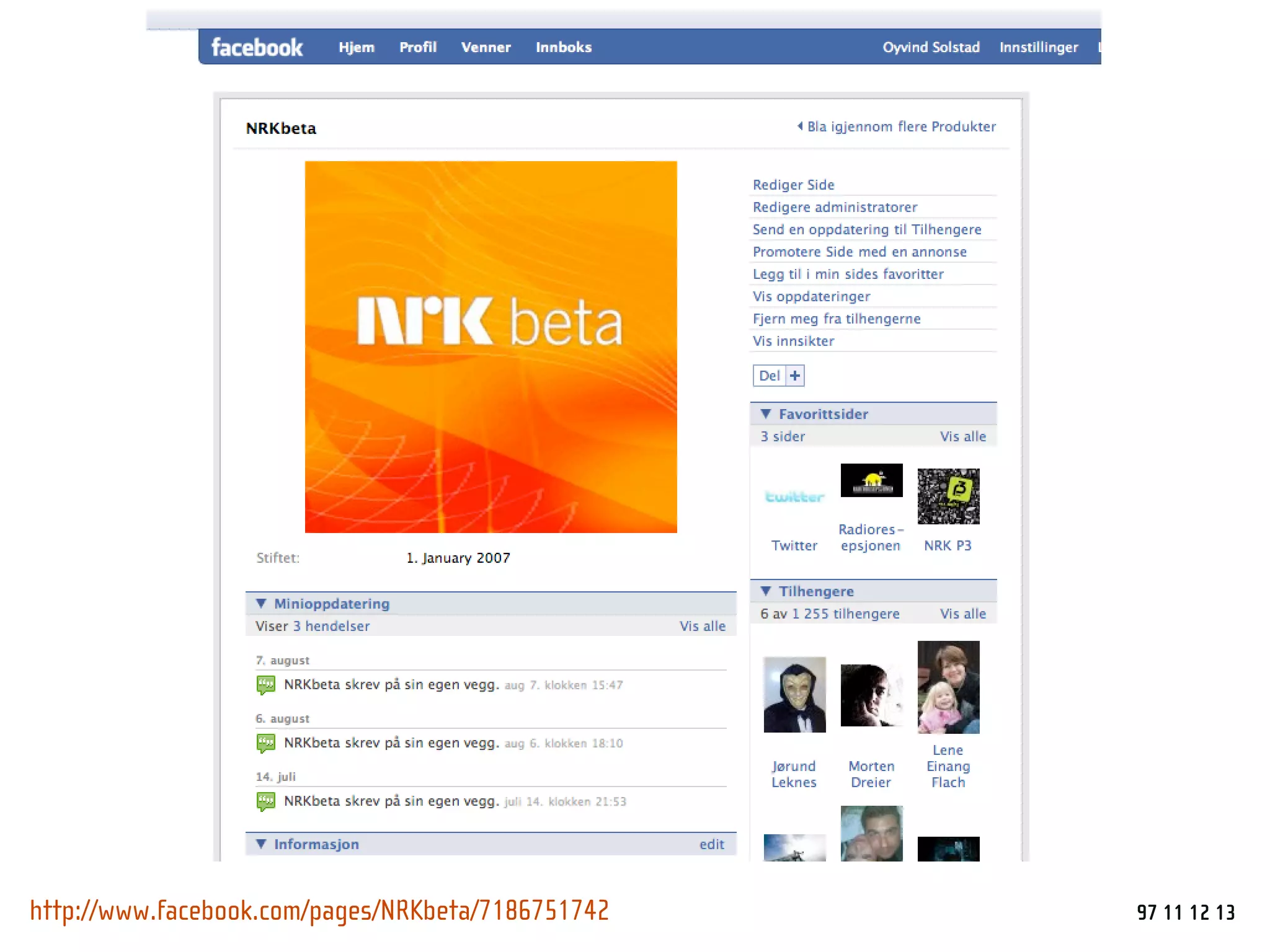The width and height of the screenshot is (1270, 952).
Task: Click the Twitter page name link
Action: click(x=794, y=545)
